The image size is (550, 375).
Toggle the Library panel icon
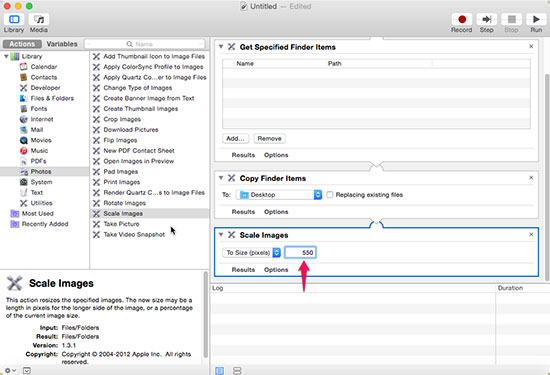pos(14,19)
